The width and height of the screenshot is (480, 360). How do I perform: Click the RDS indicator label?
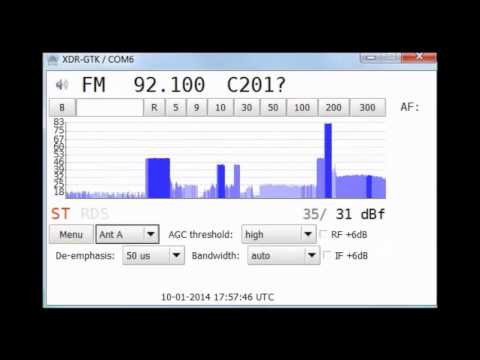tap(95, 214)
